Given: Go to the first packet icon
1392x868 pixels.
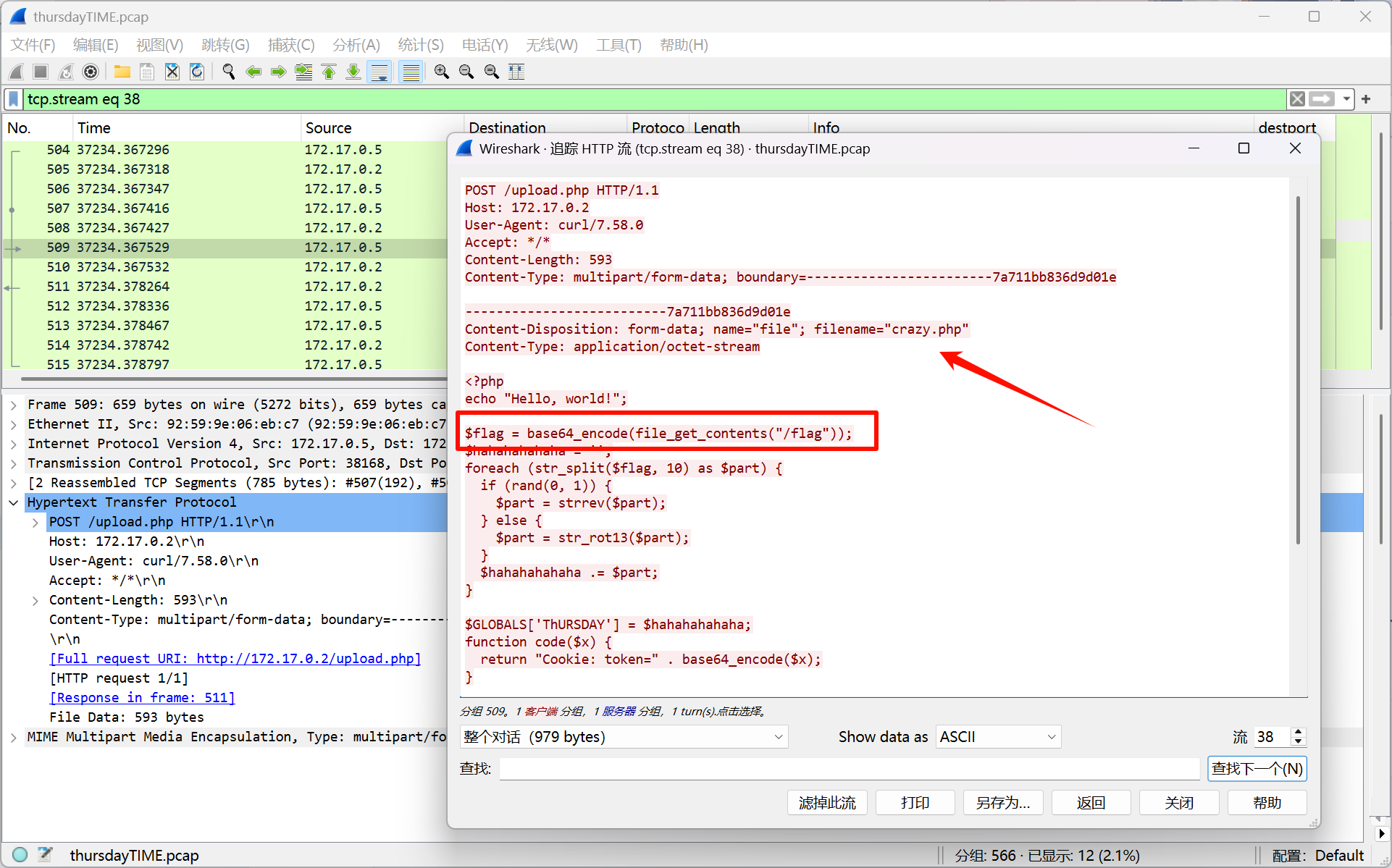Looking at the screenshot, I should point(329,72).
